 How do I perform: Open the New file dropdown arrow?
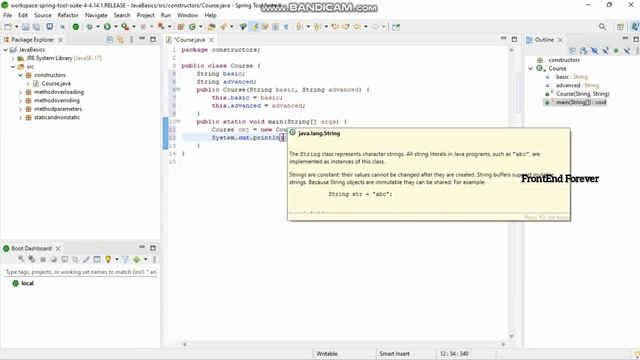pos(16,27)
